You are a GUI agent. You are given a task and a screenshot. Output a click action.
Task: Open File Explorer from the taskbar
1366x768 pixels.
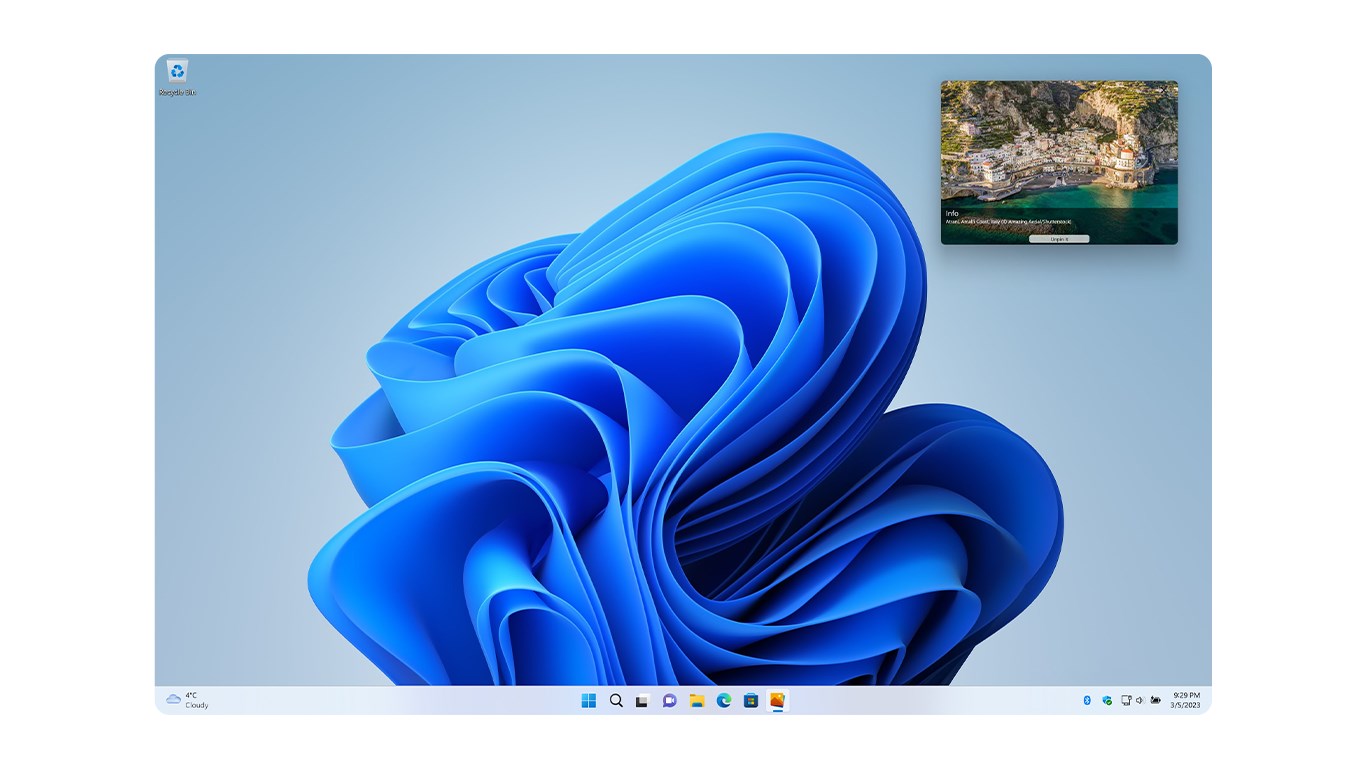(697, 700)
